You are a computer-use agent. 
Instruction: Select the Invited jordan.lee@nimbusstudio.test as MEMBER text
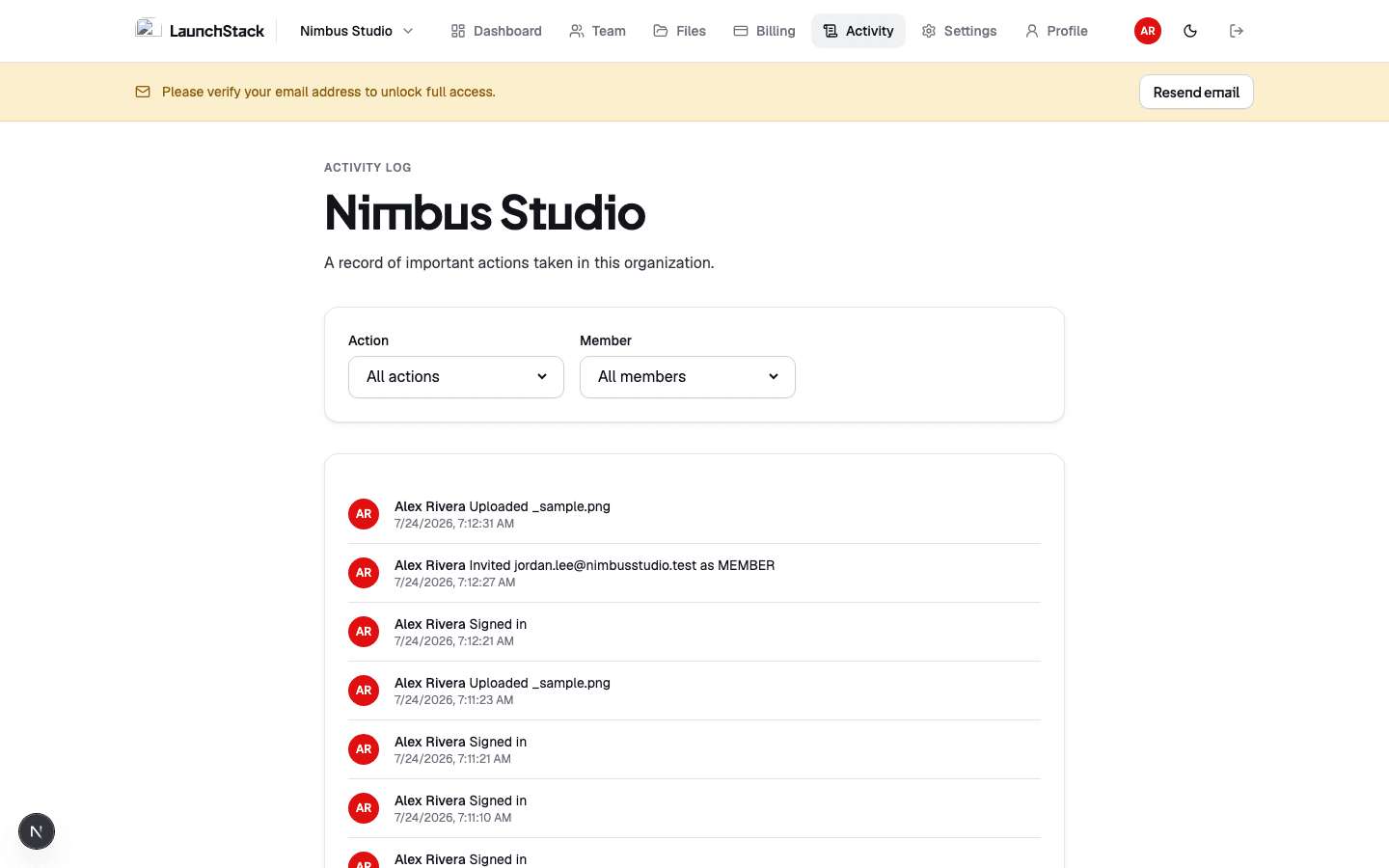(622, 565)
